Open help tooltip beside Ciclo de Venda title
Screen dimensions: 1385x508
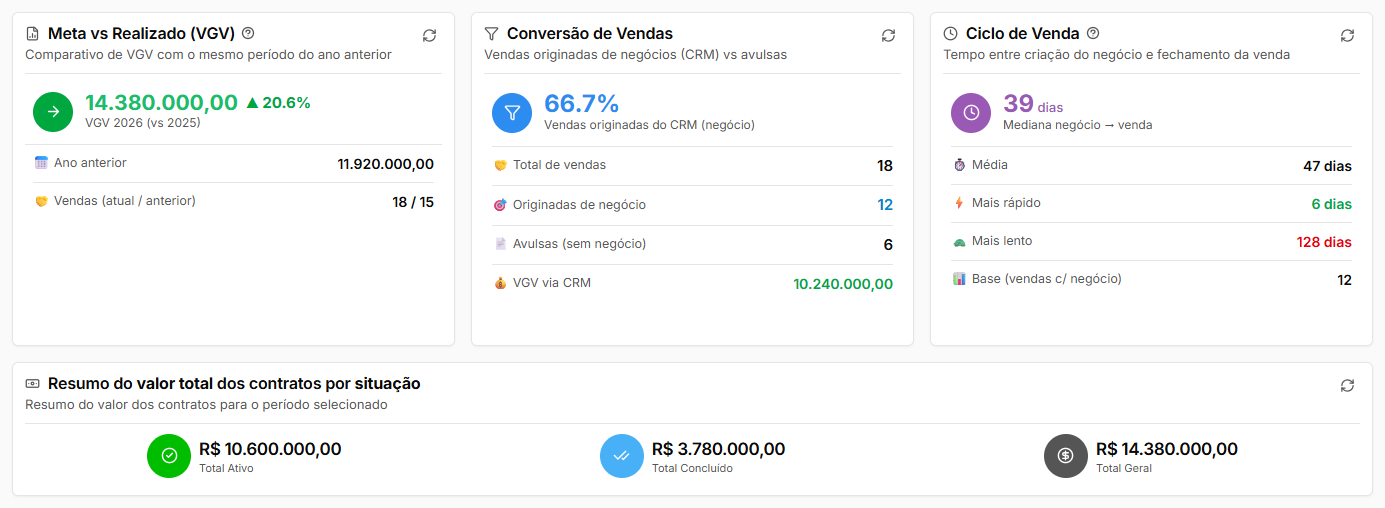pos(1093,33)
